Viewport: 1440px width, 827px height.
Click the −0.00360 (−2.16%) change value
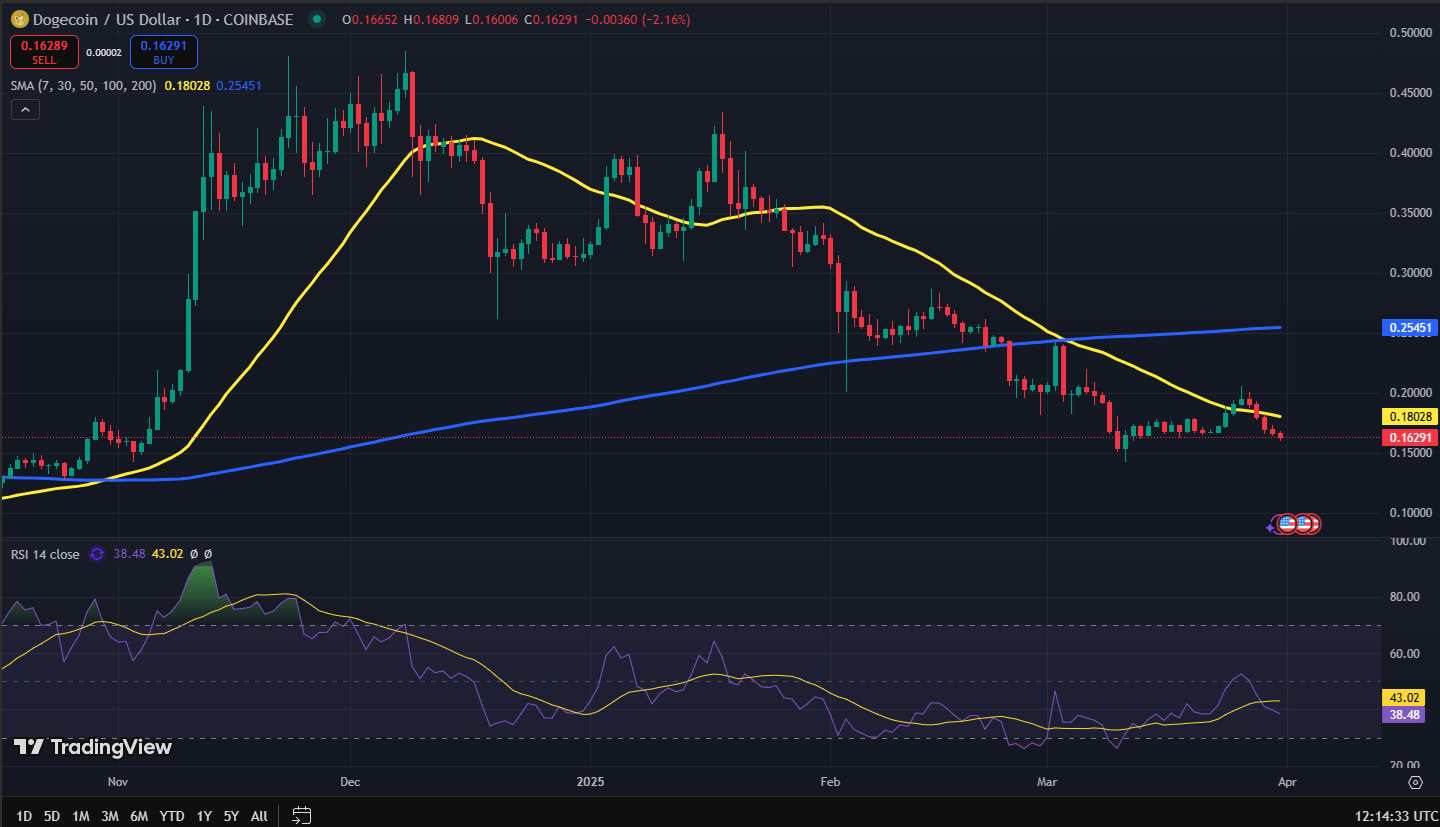(637, 19)
